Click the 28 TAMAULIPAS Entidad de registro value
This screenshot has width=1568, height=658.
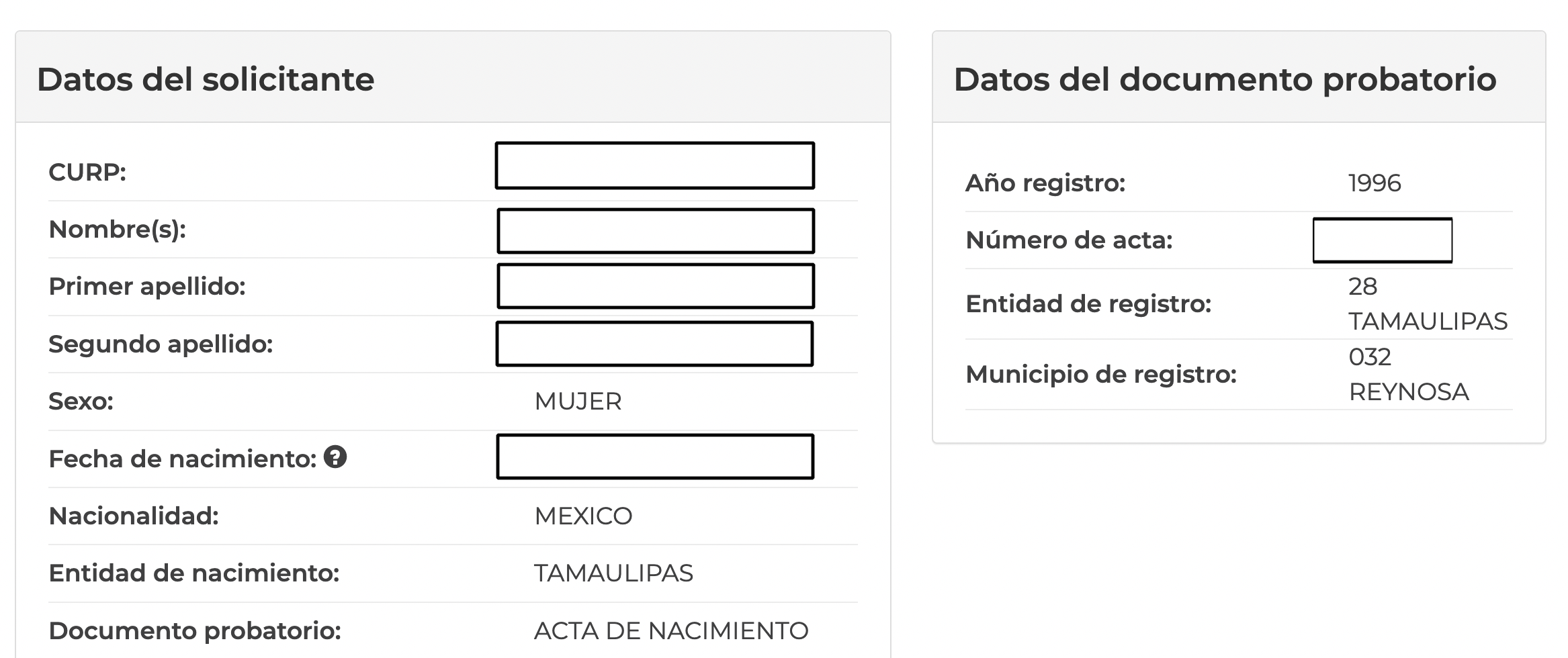pyautogui.click(x=1427, y=304)
